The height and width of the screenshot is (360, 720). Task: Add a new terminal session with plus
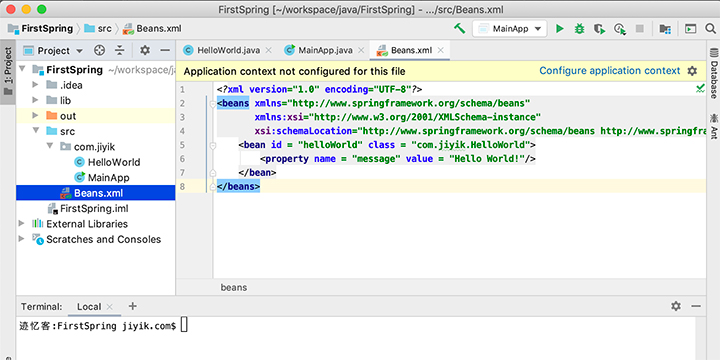click(x=132, y=306)
